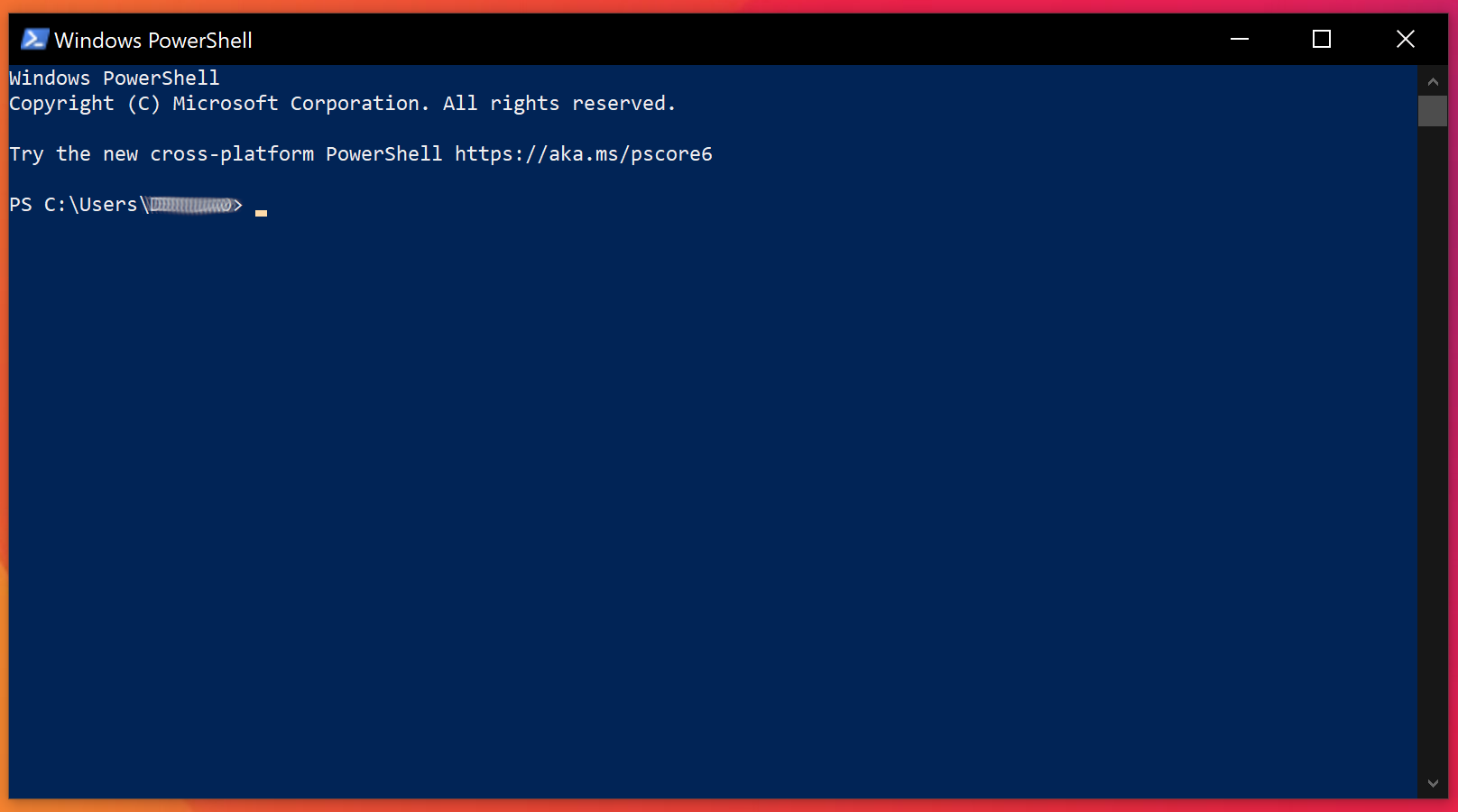Click the Windows PowerShell header line

click(x=114, y=78)
